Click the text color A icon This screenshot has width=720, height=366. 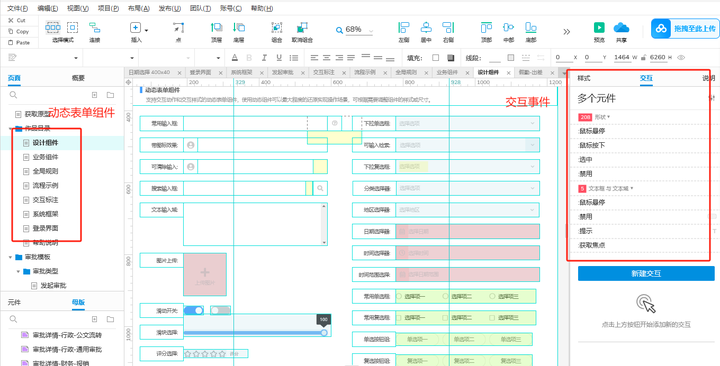(235, 58)
